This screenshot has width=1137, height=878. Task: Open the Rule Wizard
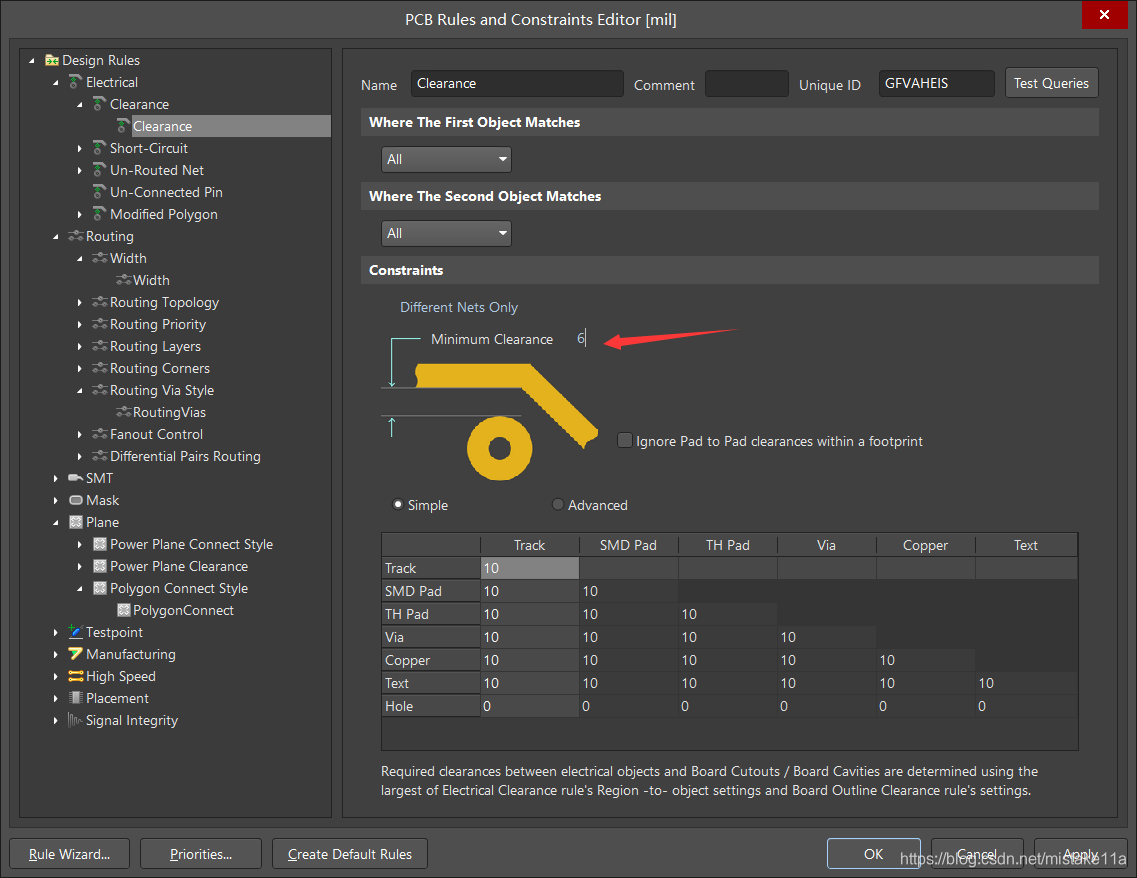(69, 854)
